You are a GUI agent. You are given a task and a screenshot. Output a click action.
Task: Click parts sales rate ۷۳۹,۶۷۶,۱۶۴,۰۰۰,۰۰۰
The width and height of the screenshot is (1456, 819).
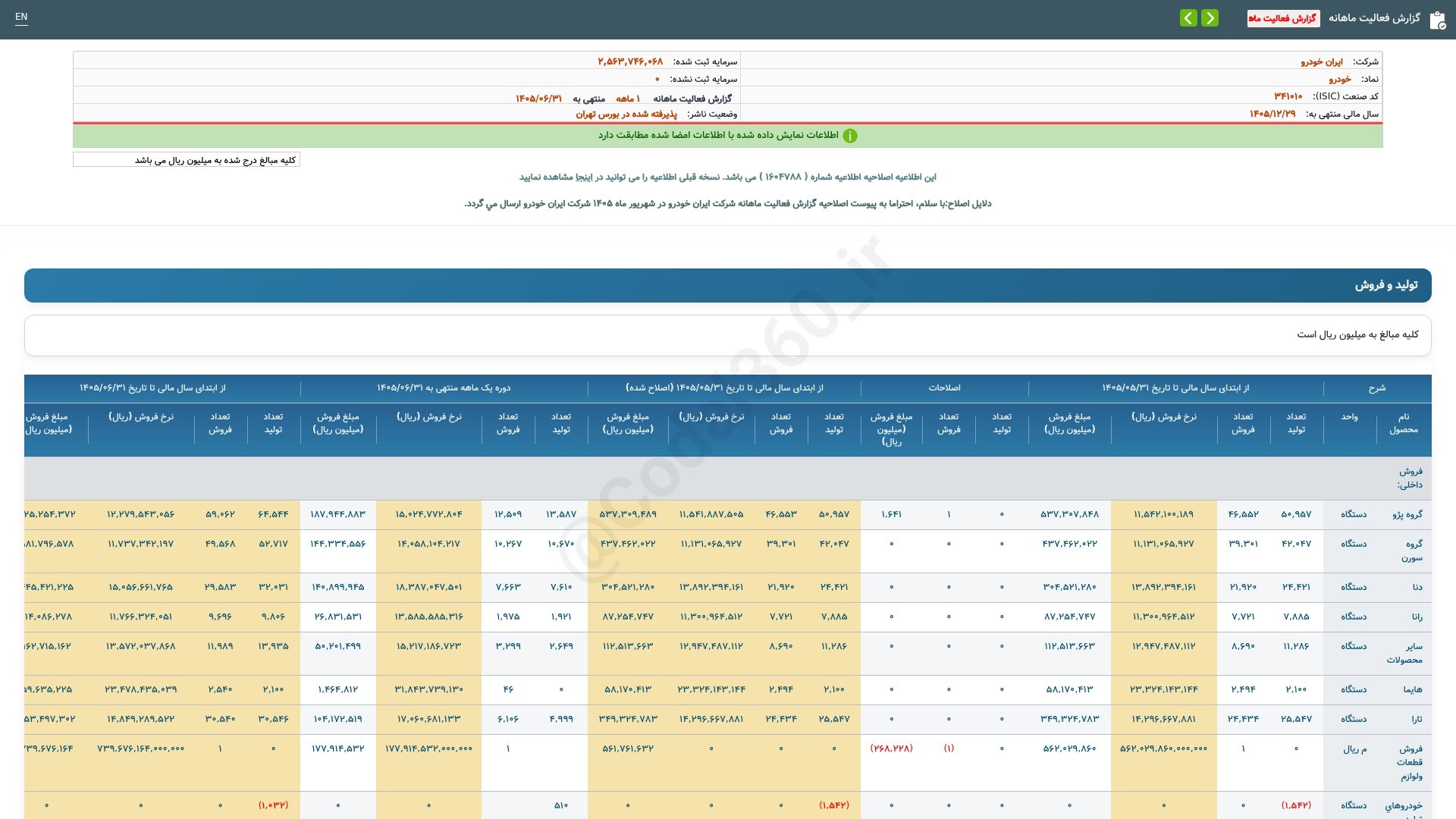tap(140, 749)
